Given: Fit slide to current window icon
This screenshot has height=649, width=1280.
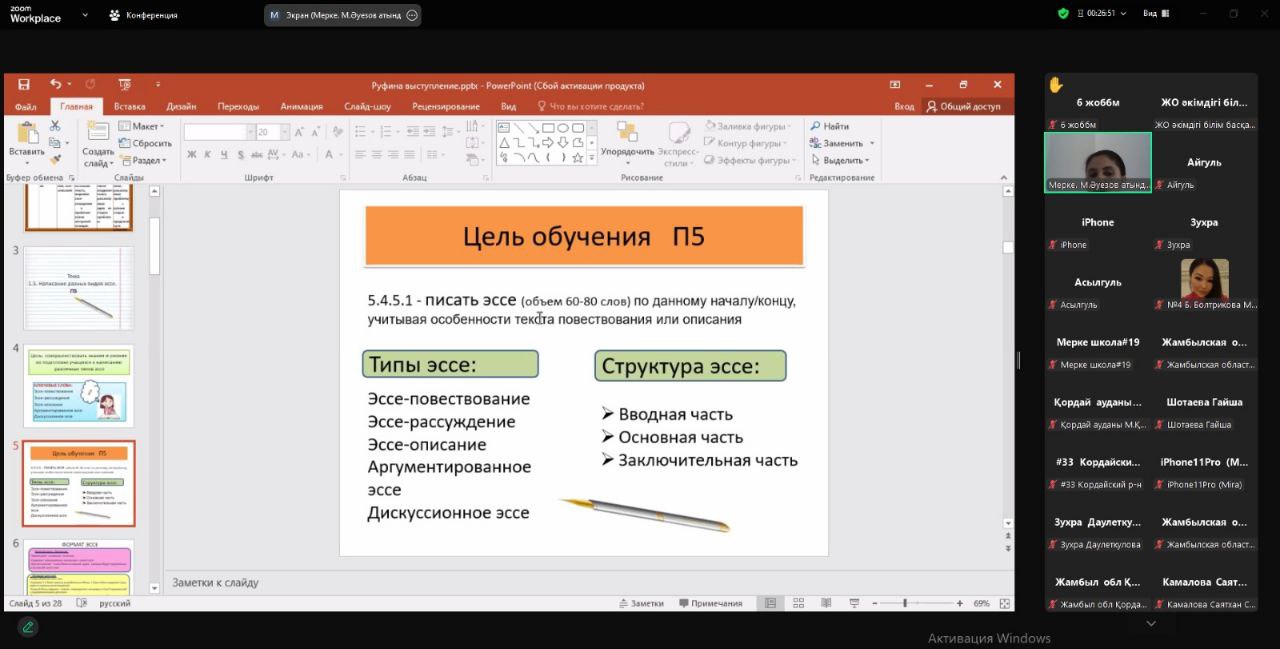Looking at the screenshot, I should (1005, 603).
